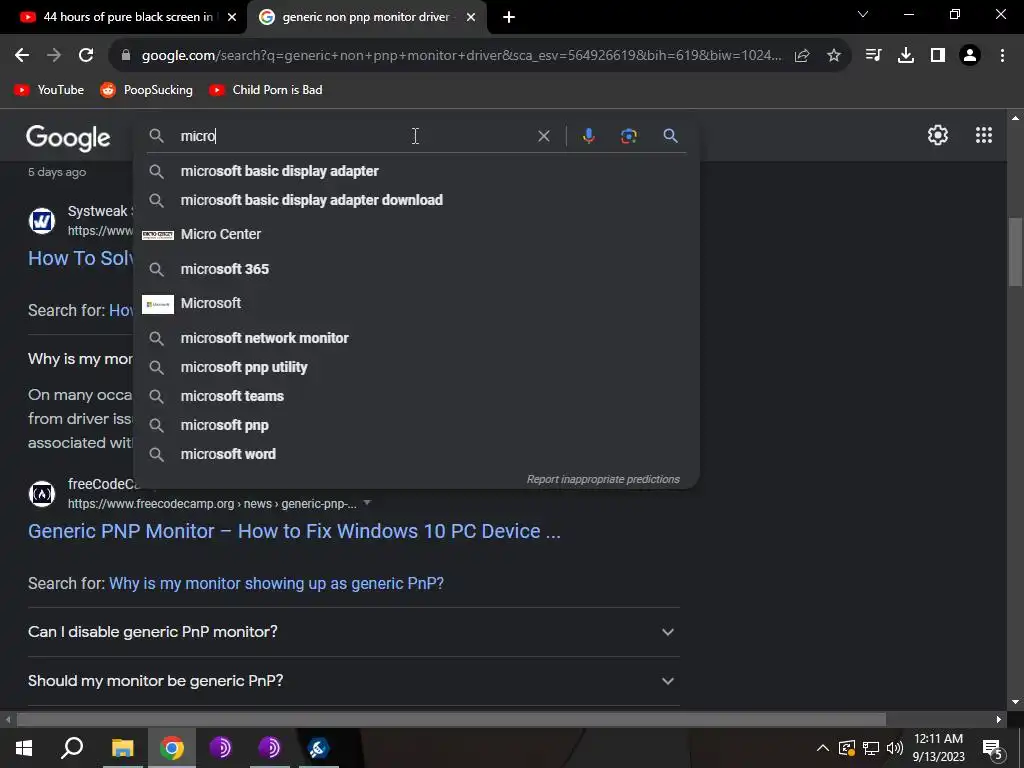Image resolution: width=1024 pixels, height=768 pixels.
Task: Open a new browser tab
Action: (509, 17)
